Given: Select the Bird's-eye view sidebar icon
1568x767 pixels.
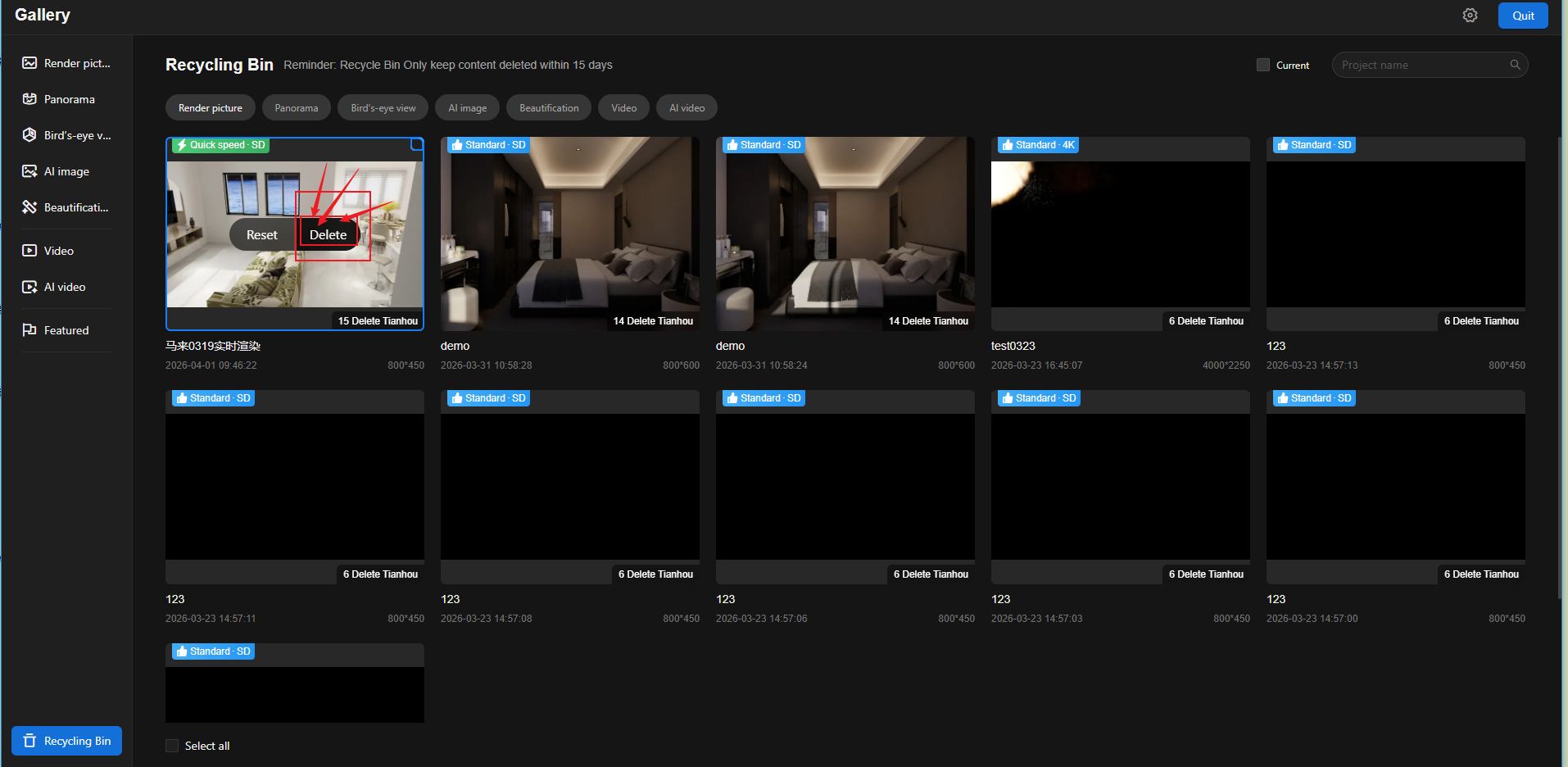Looking at the screenshot, I should [29, 135].
